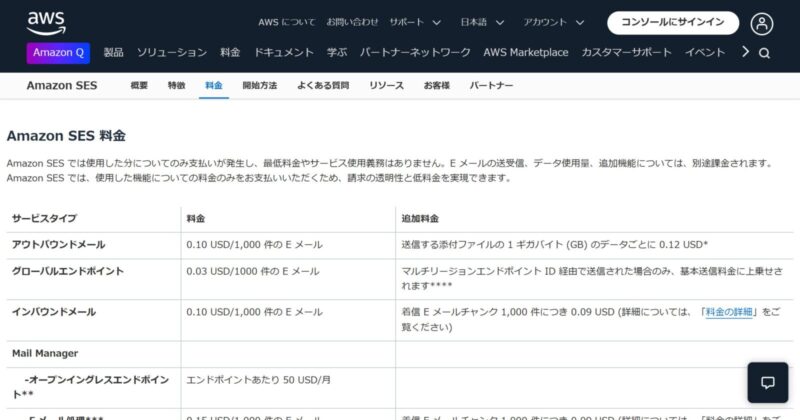
Task: Switch to the 概要 tab
Action: coord(139,86)
